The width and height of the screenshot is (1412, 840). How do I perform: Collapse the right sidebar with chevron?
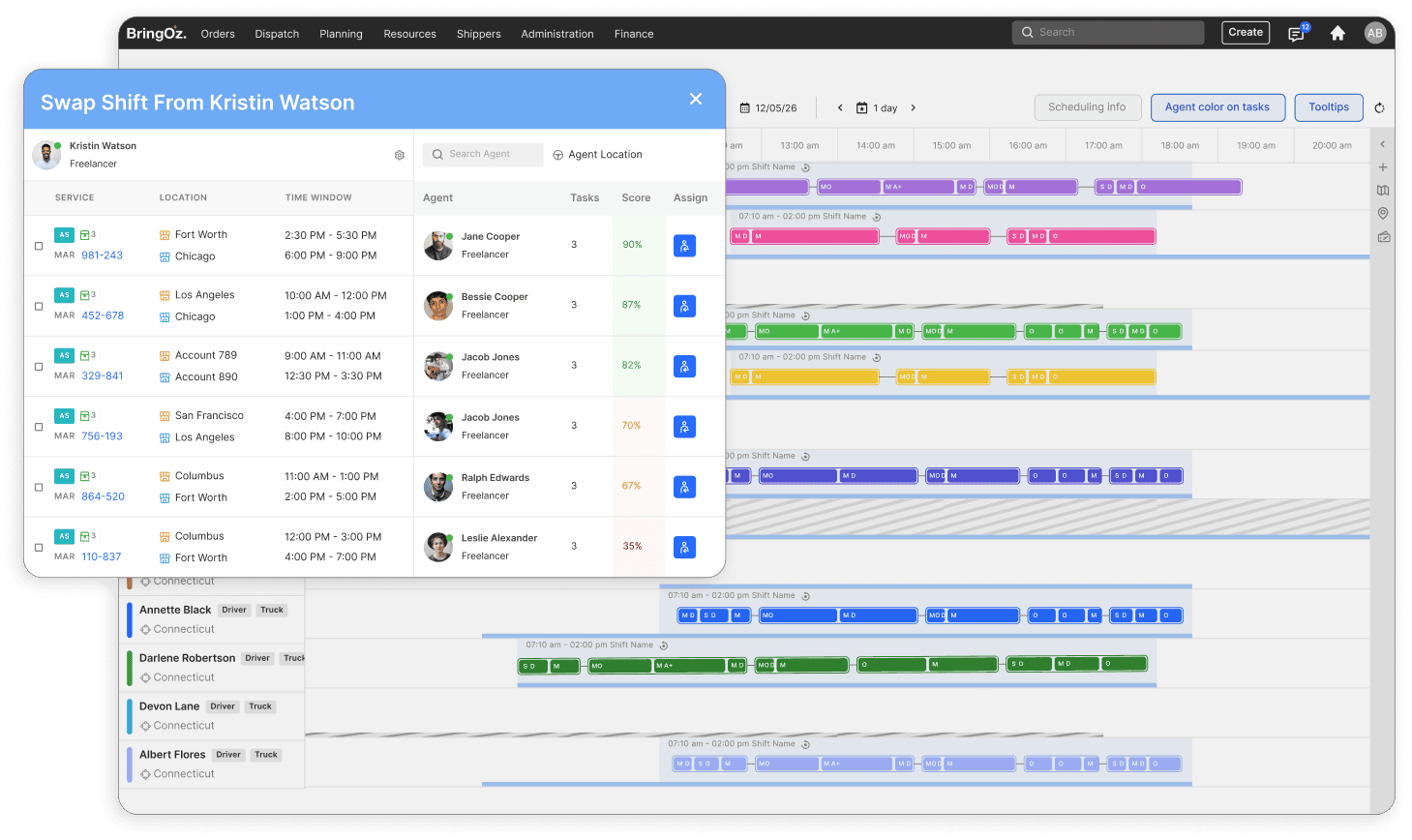pos(1383,144)
